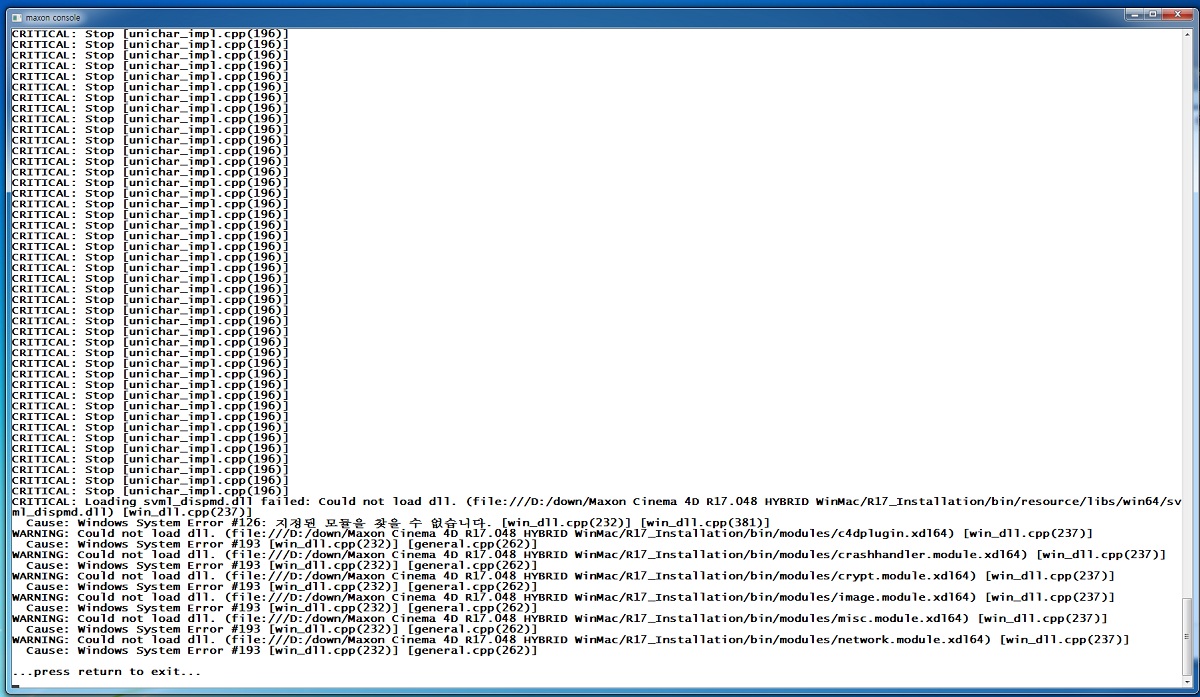
Task: Click the 'Loading svml_dispmd.dll failed' critical line
Action: coord(597,506)
